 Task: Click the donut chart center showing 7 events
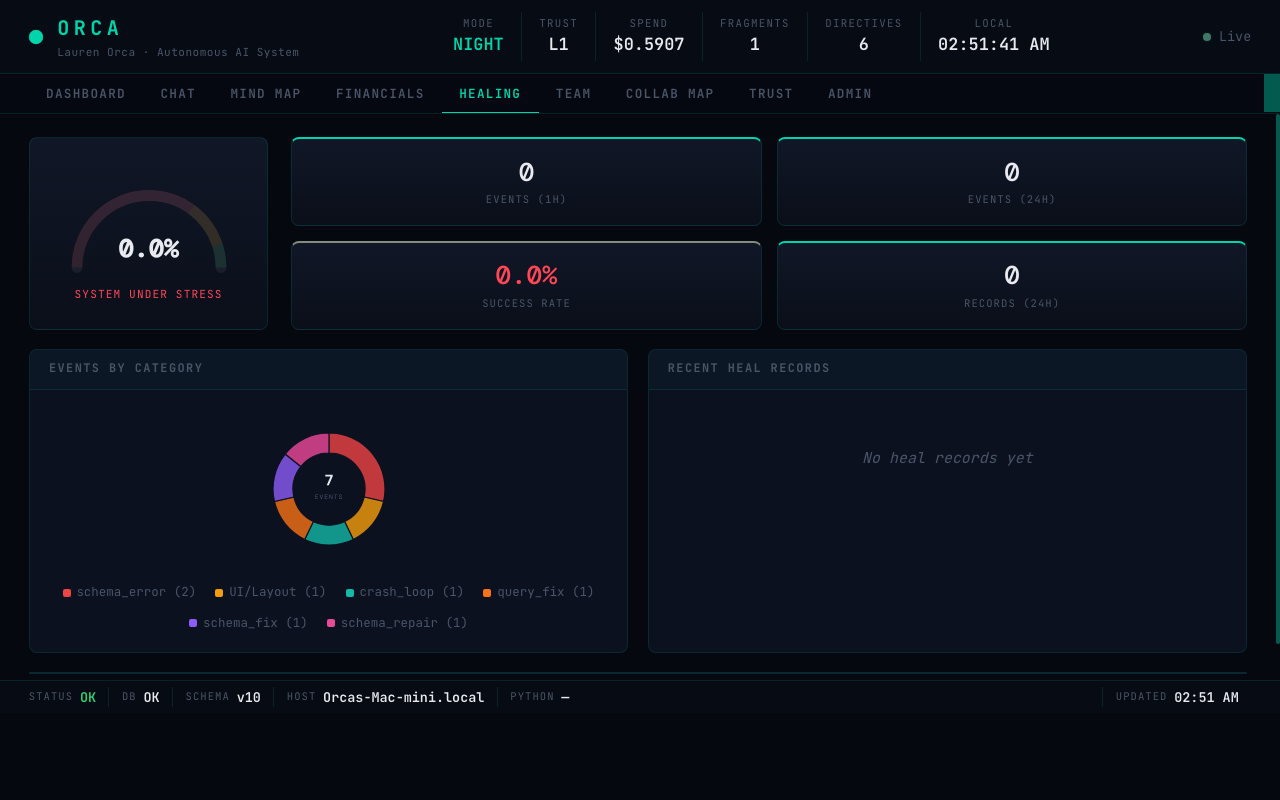pos(329,487)
